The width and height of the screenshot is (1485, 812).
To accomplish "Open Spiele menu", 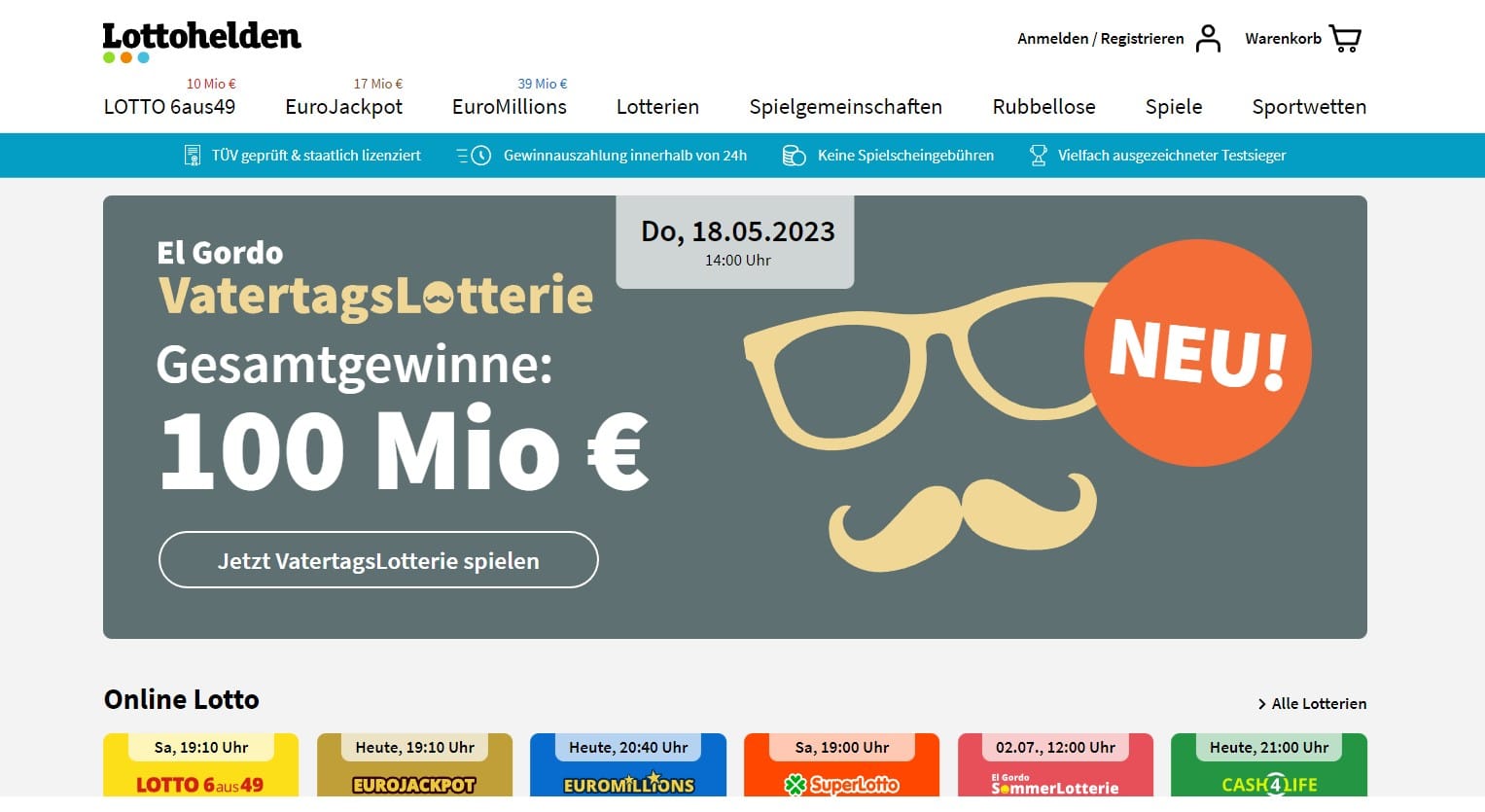I will [1174, 107].
